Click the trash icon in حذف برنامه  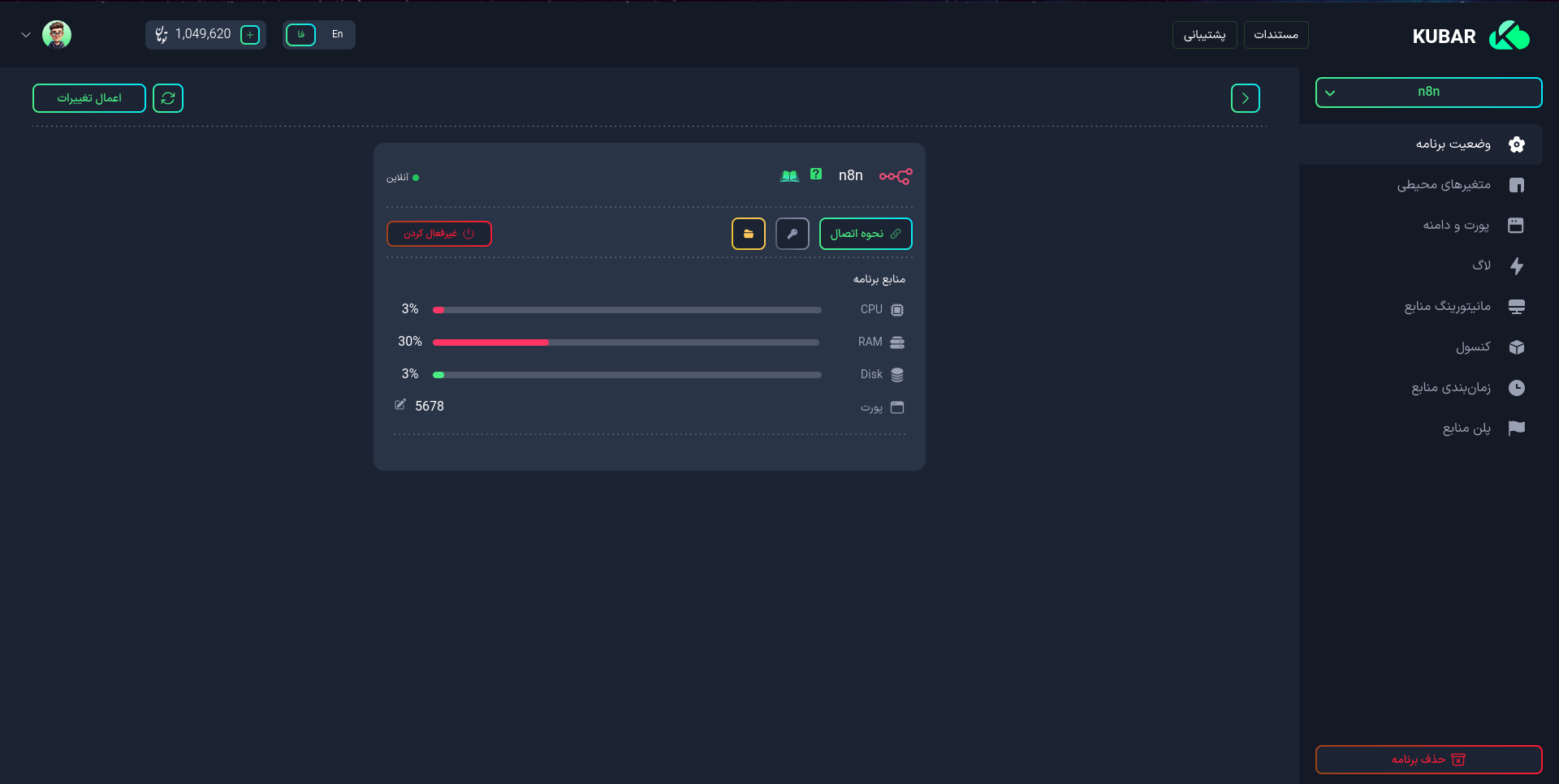1458,760
